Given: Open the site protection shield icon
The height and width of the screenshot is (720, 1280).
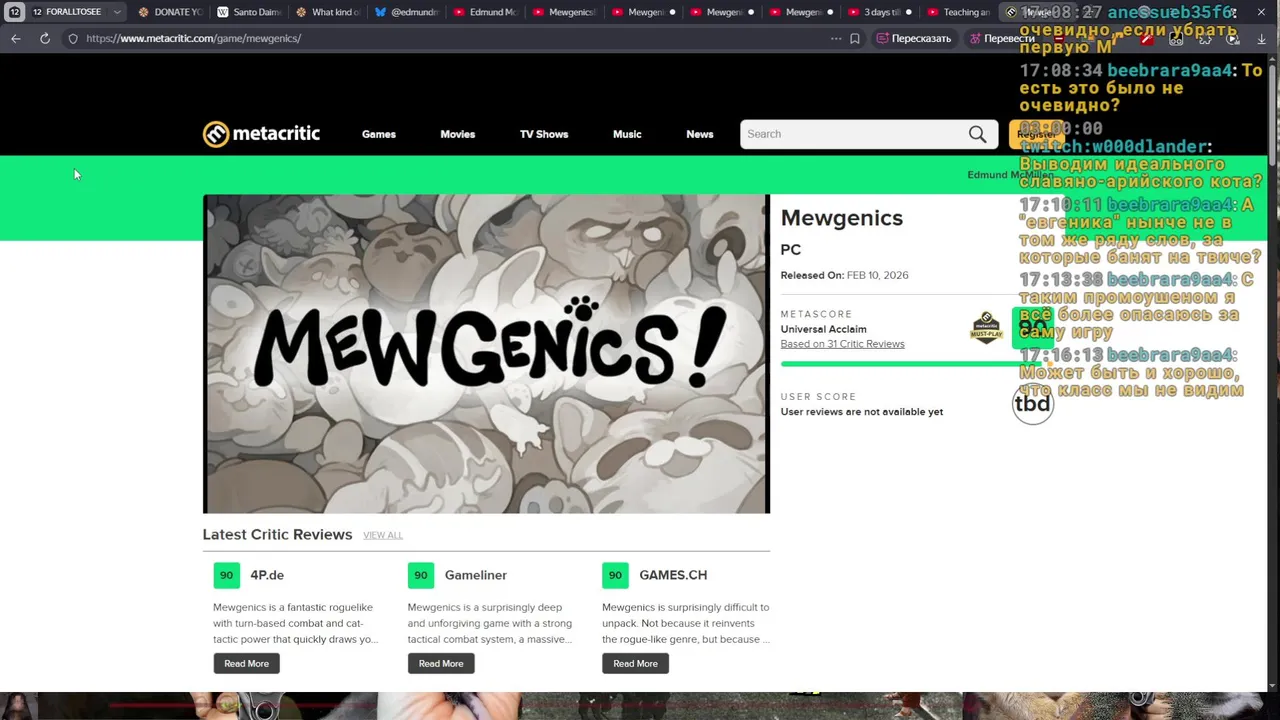Looking at the screenshot, I should 73,38.
